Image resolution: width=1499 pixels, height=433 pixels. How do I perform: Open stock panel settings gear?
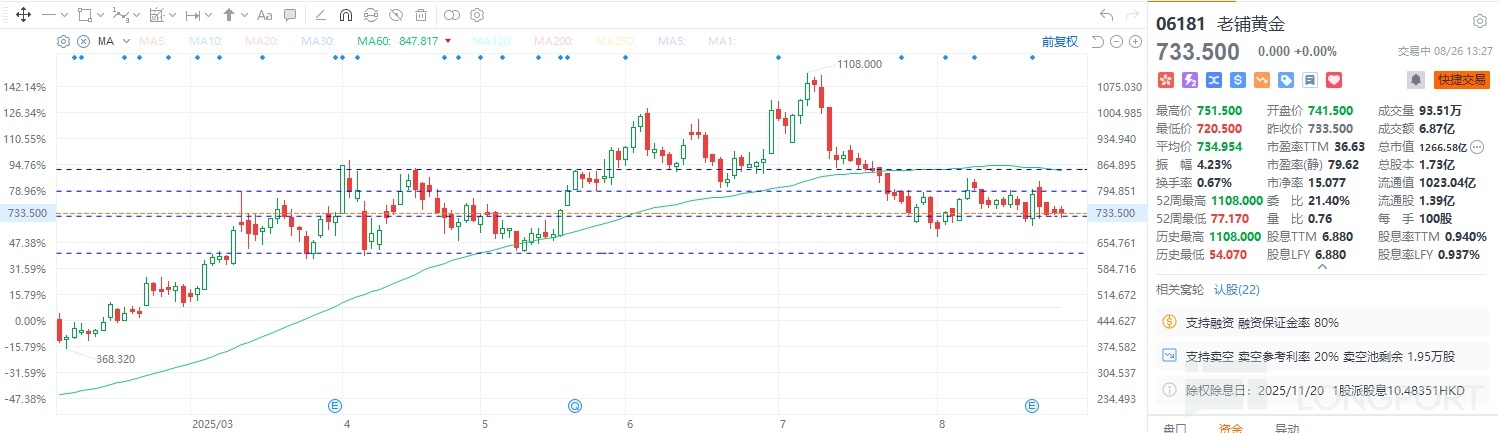click(1480, 21)
